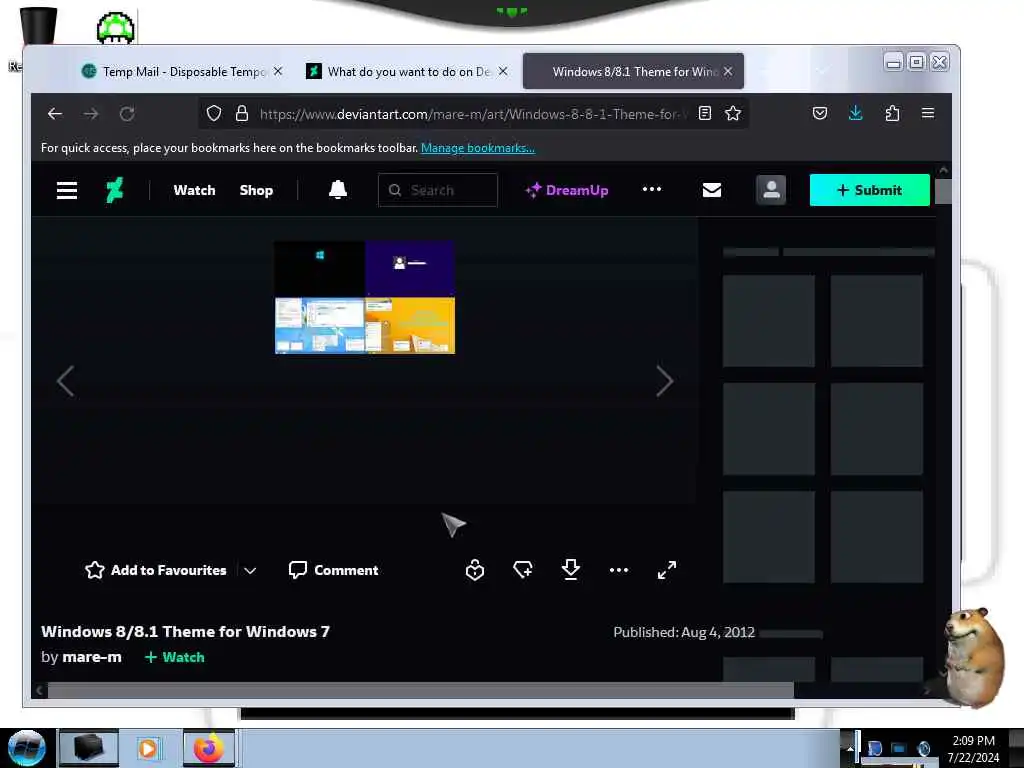Screen dimensions: 1024x768
Task: Close the 'What do you want' tab
Action: [503, 71]
